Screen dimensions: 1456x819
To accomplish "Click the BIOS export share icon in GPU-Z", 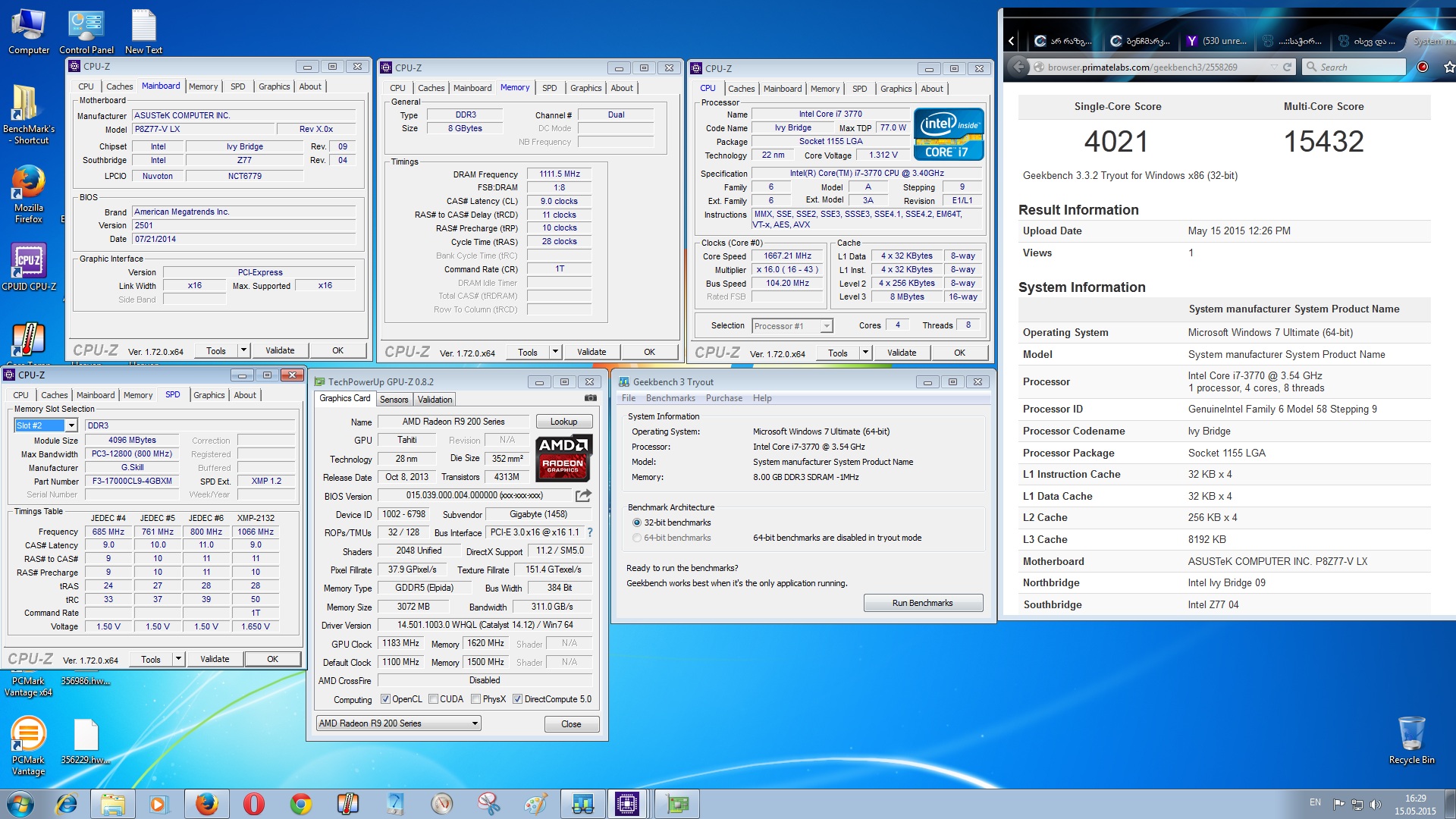I will [582, 495].
